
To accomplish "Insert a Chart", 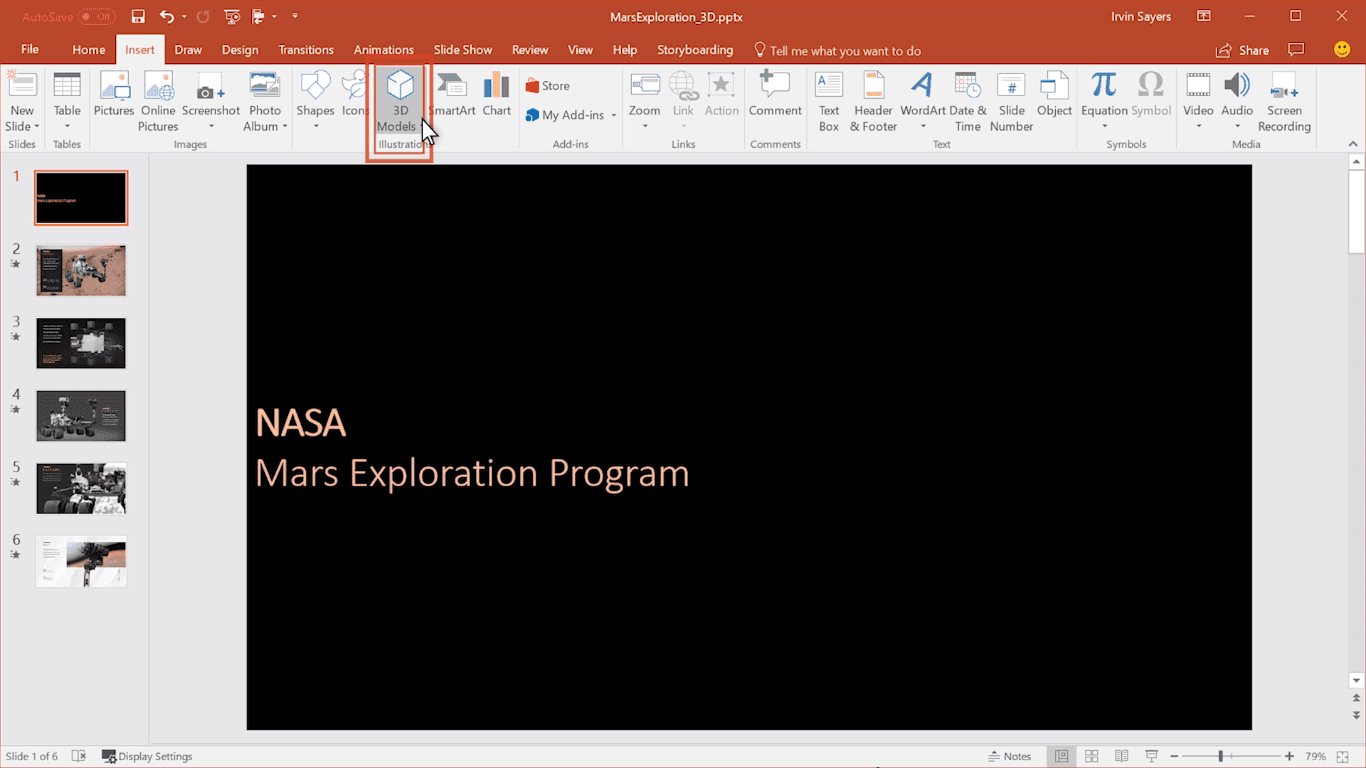I will [497, 95].
